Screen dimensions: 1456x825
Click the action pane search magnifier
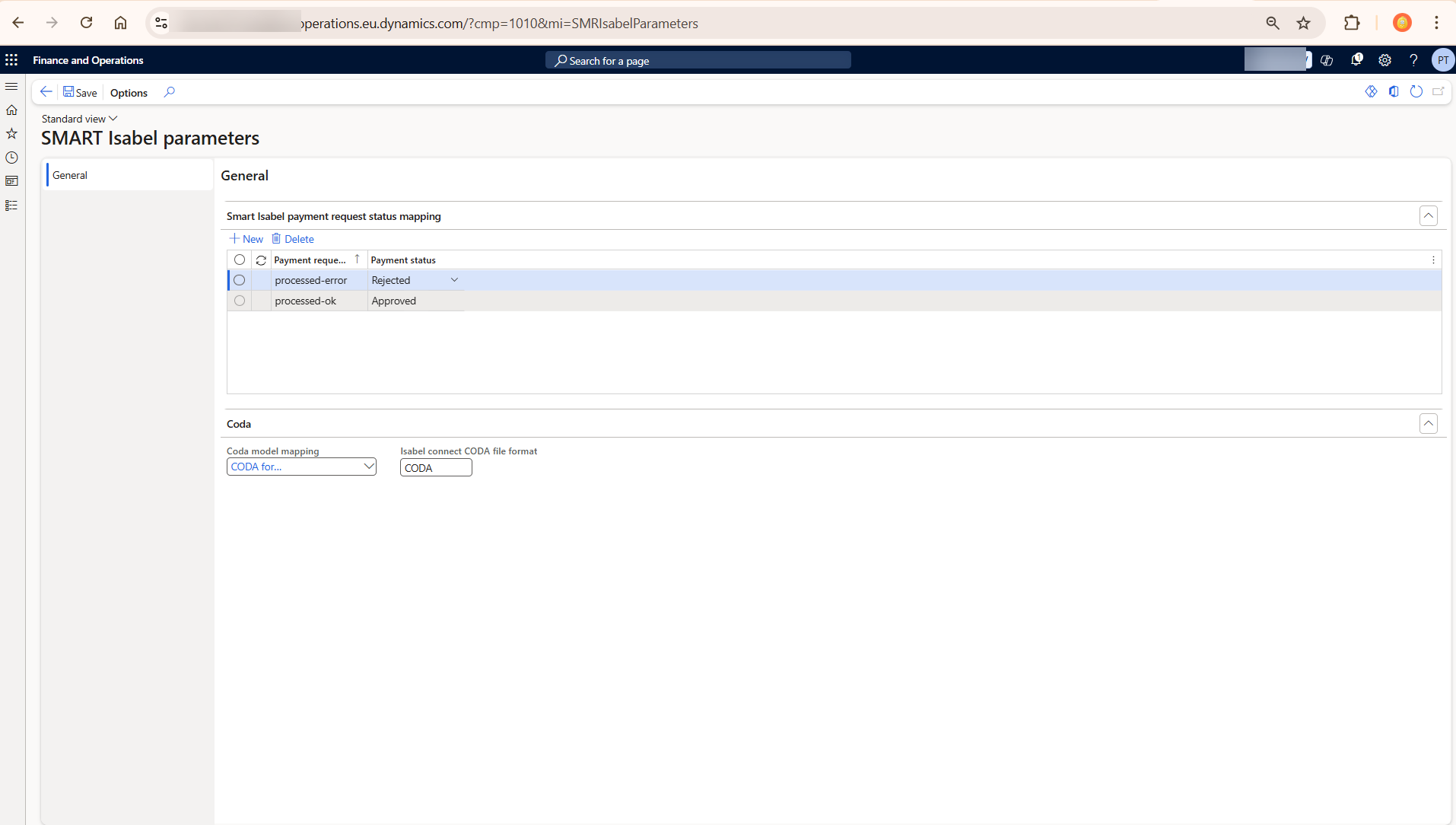point(170,92)
